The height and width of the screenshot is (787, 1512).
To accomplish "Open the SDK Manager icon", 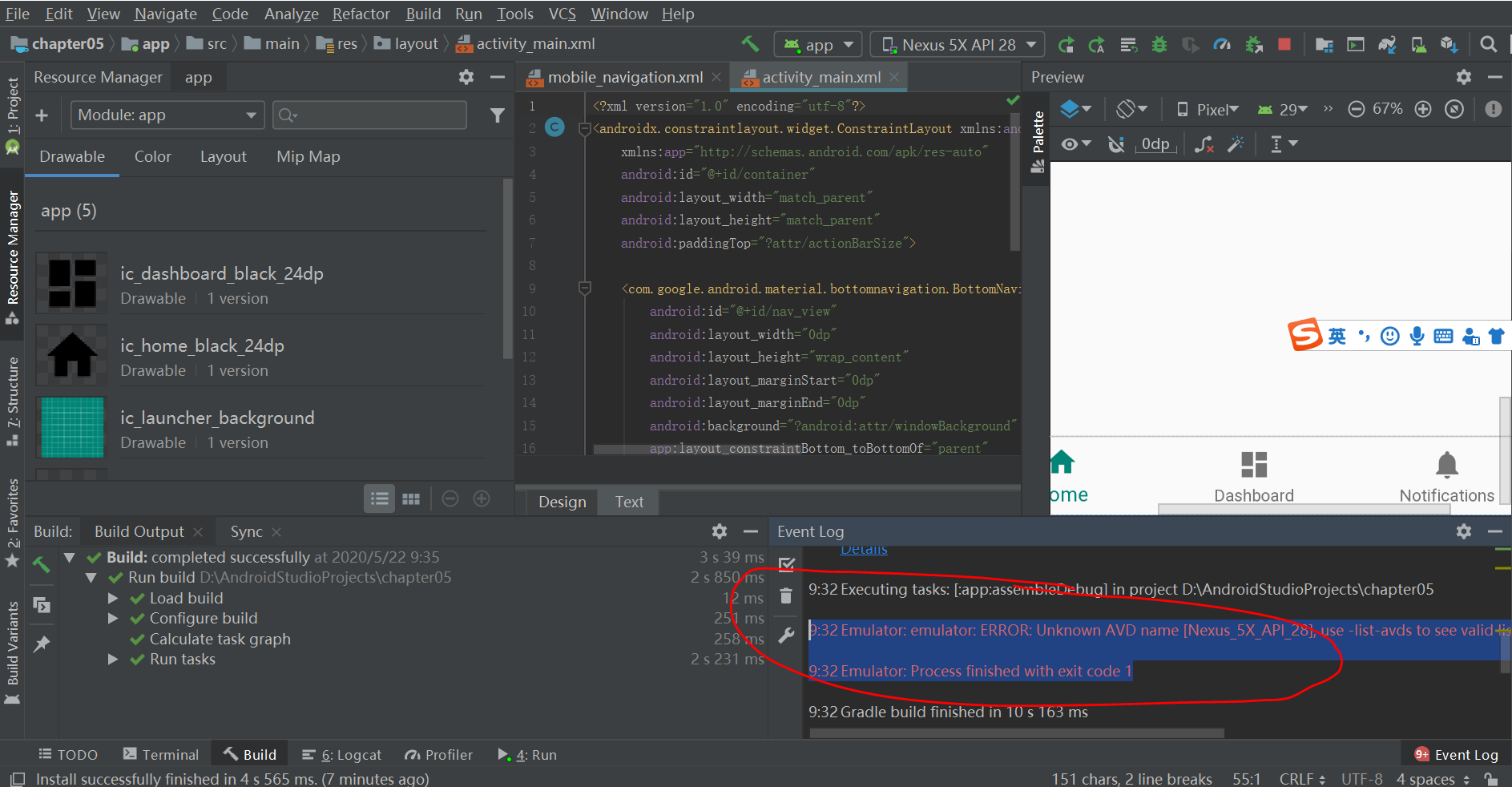I will [1449, 45].
